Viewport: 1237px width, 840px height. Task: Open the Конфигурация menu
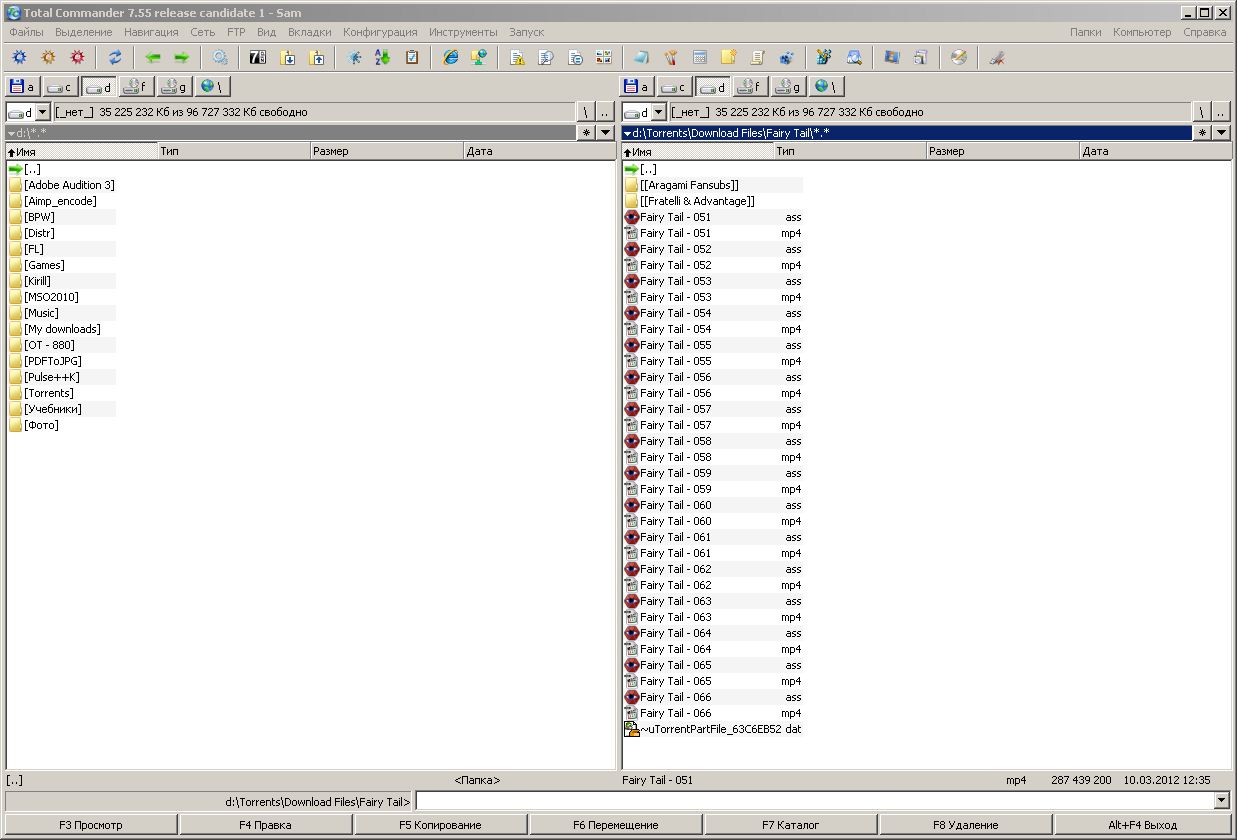click(x=380, y=32)
